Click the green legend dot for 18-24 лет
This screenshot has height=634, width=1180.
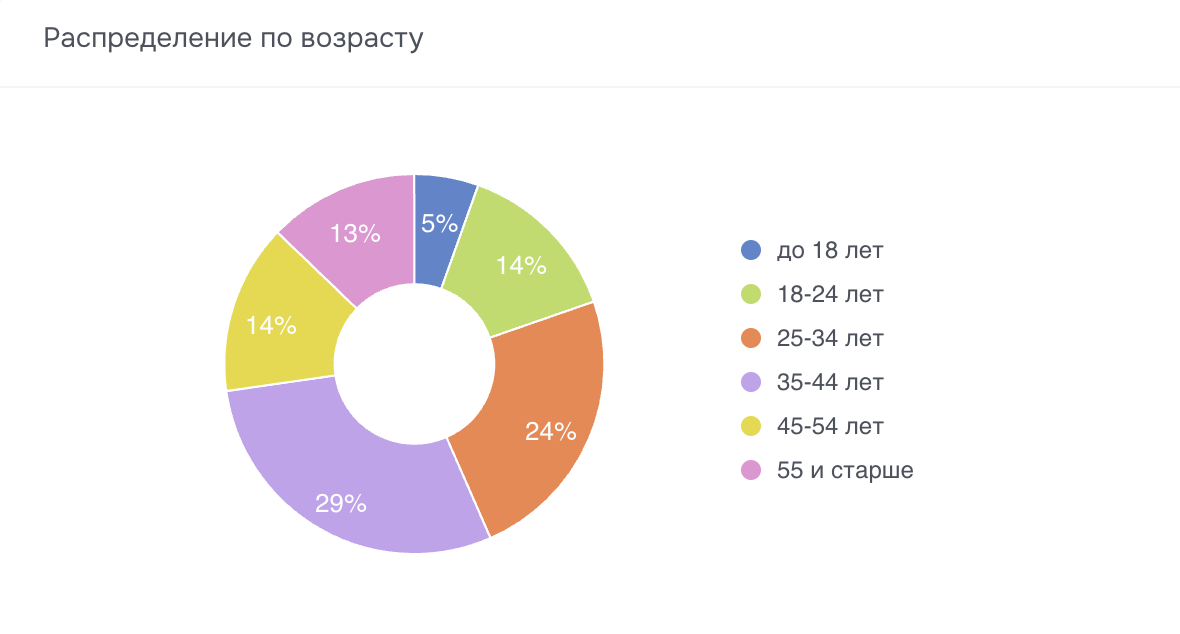[x=751, y=294]
